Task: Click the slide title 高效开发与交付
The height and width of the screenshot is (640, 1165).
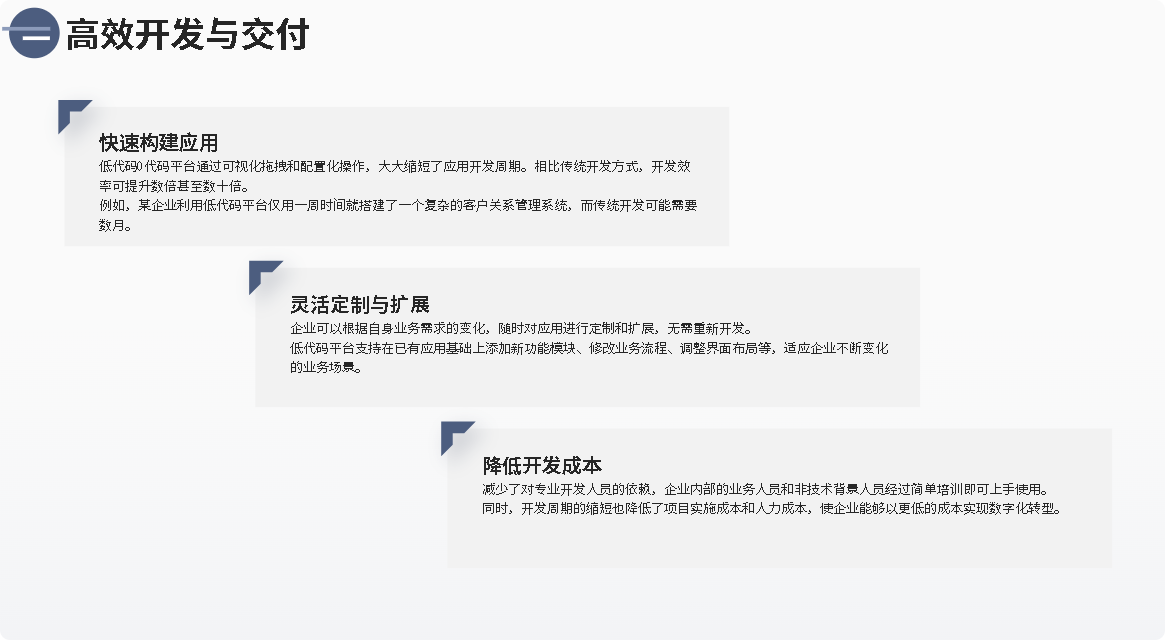Action: 187,35
